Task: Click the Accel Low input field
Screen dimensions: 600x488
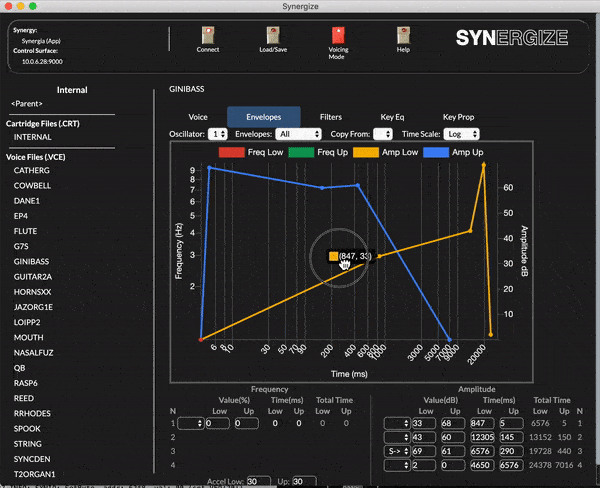Action: click(x=259, y=481)
